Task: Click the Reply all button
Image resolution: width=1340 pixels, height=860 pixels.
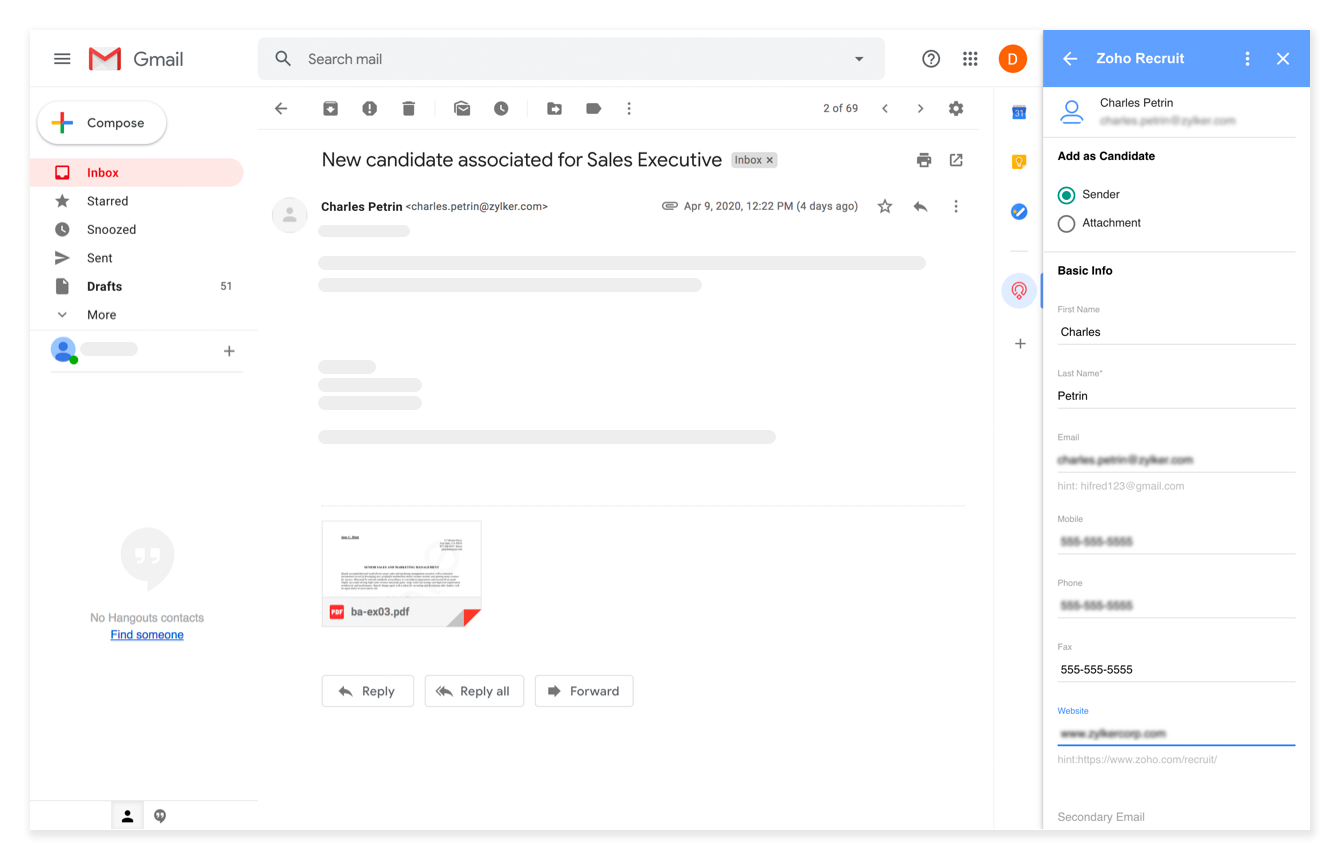Action: coord(474,691)
